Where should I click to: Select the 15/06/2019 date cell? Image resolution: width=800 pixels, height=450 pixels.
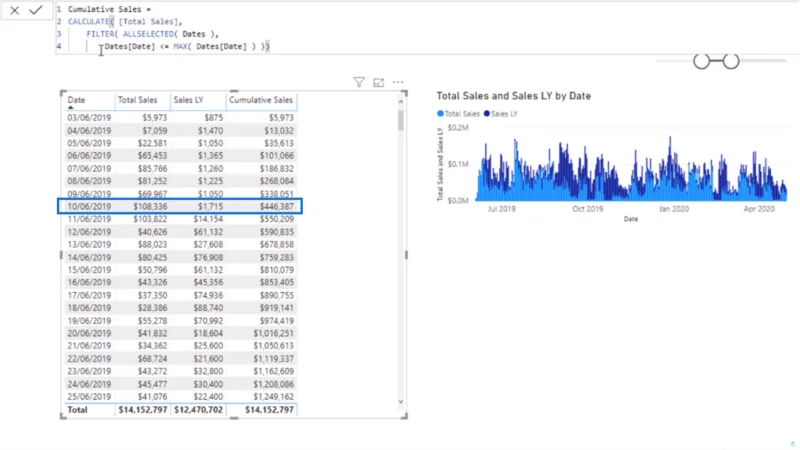(89, 270)
